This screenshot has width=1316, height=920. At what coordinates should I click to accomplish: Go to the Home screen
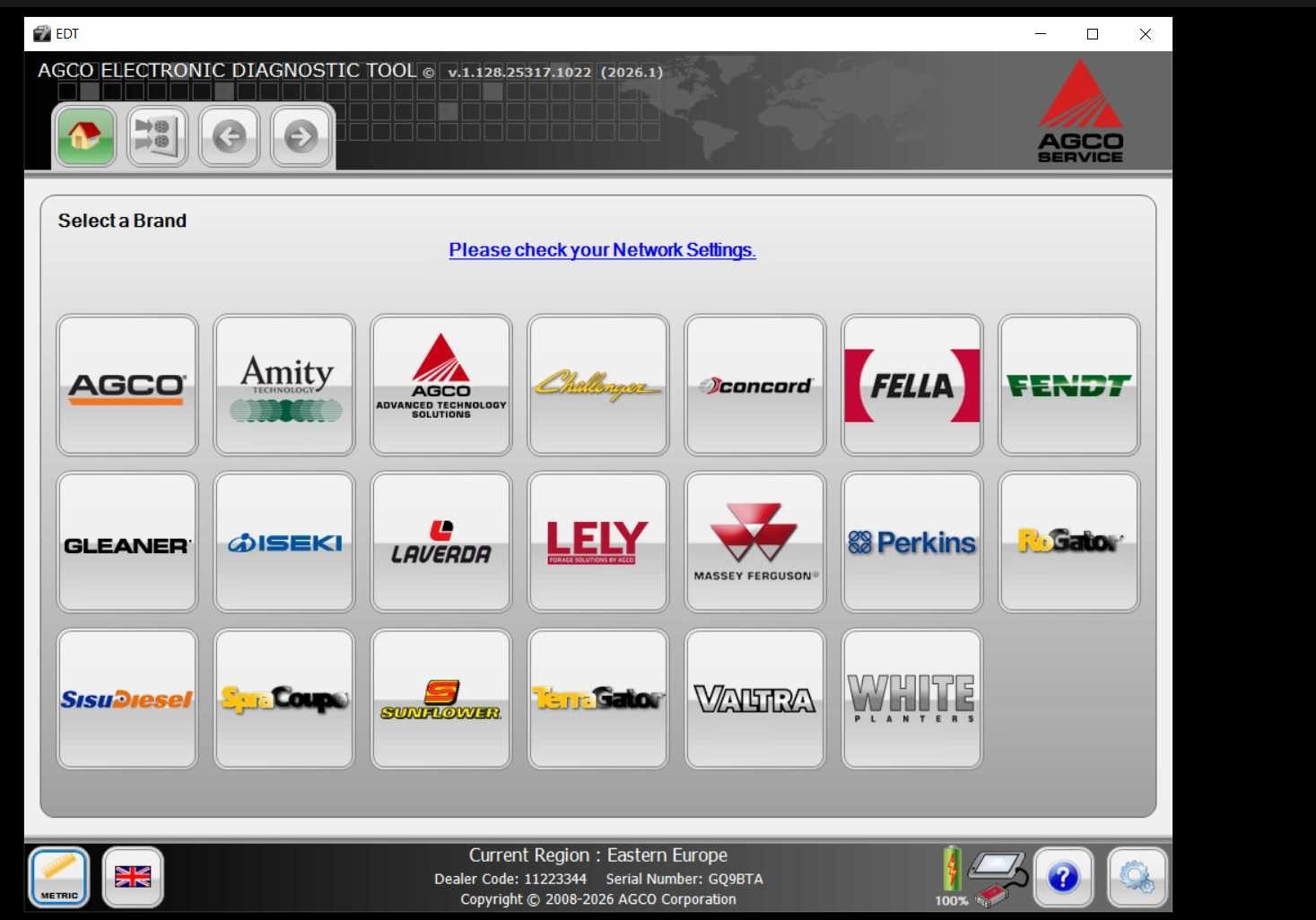pos(85,136)
